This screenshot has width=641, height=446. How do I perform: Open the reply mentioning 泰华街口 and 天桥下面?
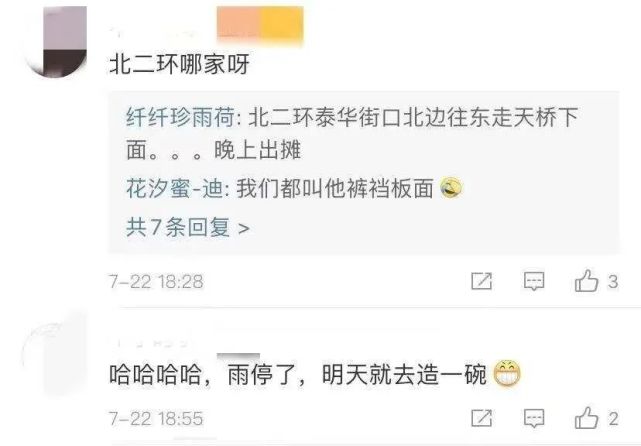pos(352,134)
